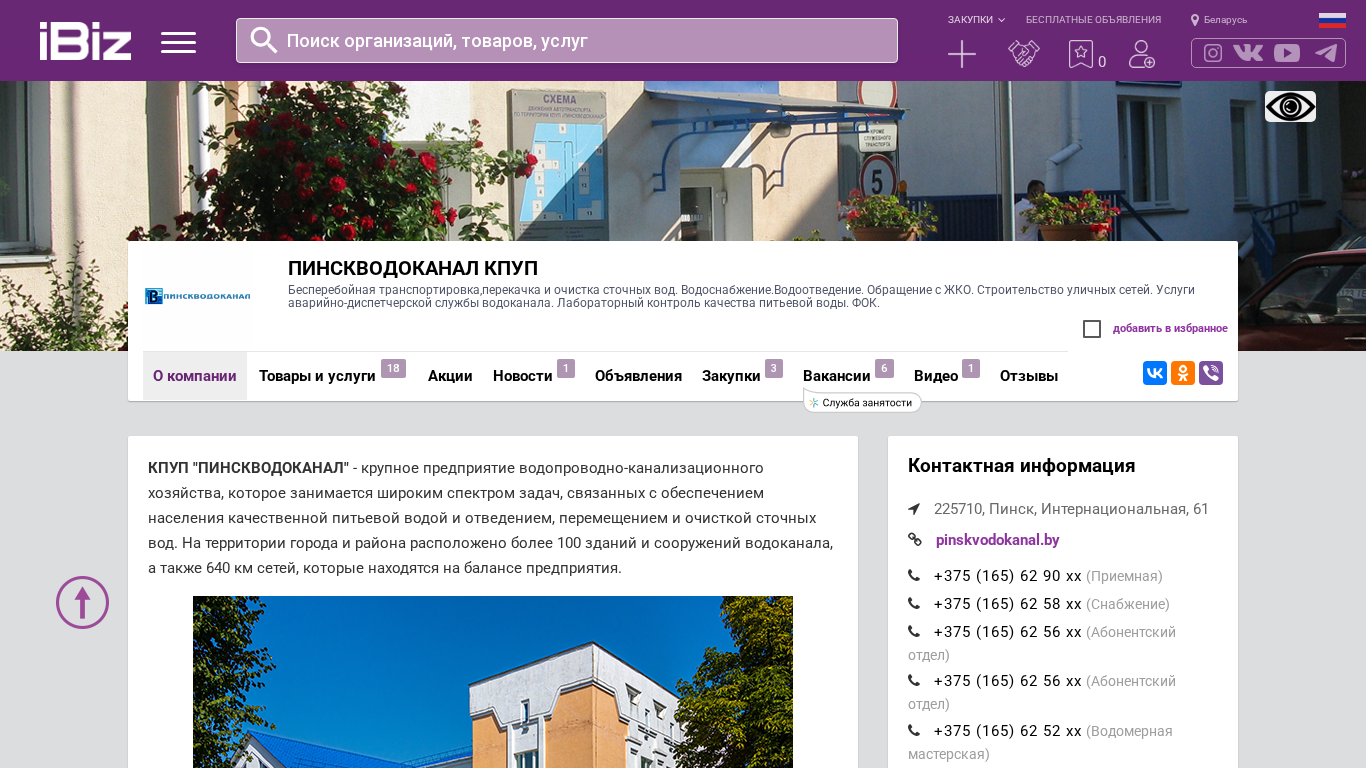
Task: Click the plus add icon in header
Action: pyautogui.click(x=962, y=54)
